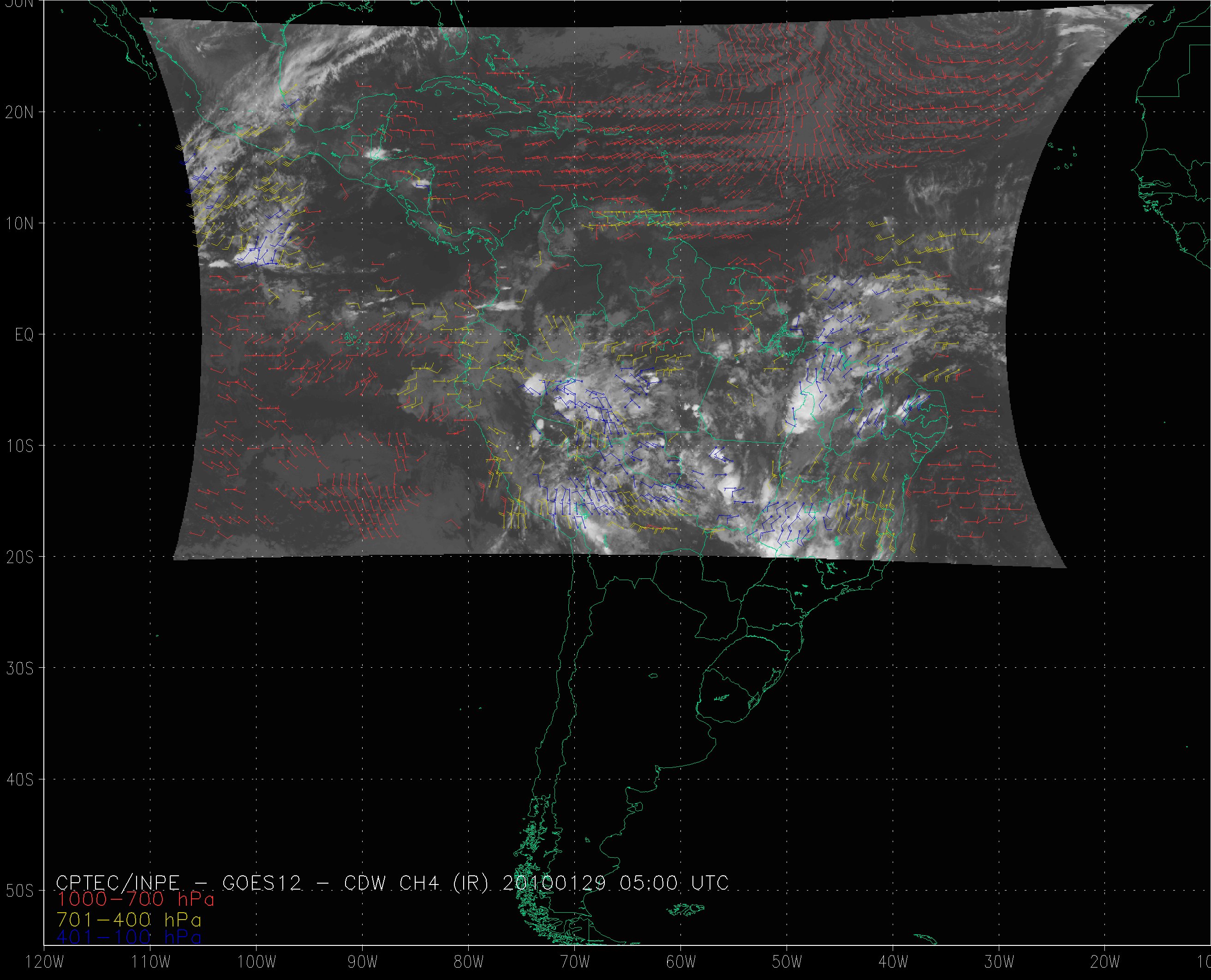Click the 10S latitude axis label
The width and height of the screenshot is (1211, 980).
coord(20,446)
